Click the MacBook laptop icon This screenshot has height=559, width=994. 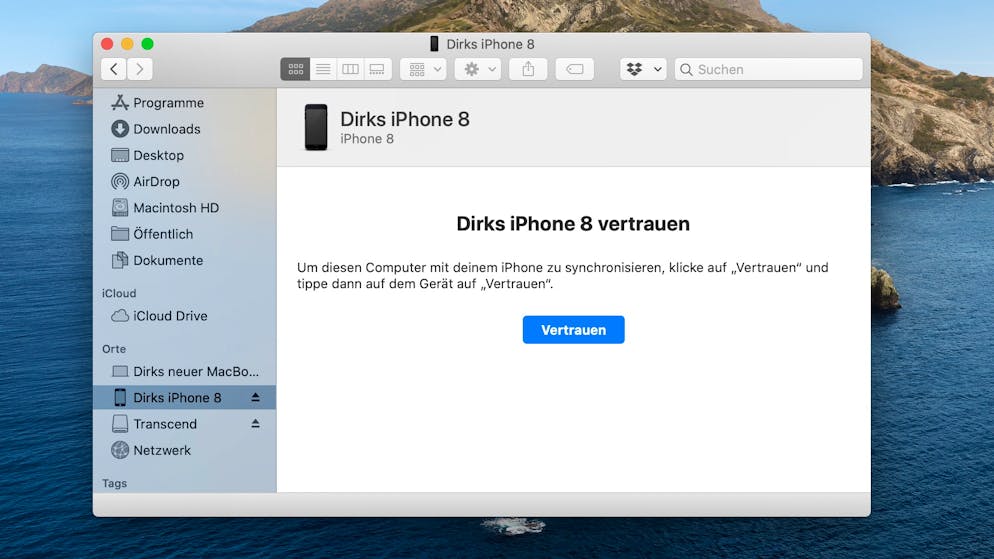[120, 371]
